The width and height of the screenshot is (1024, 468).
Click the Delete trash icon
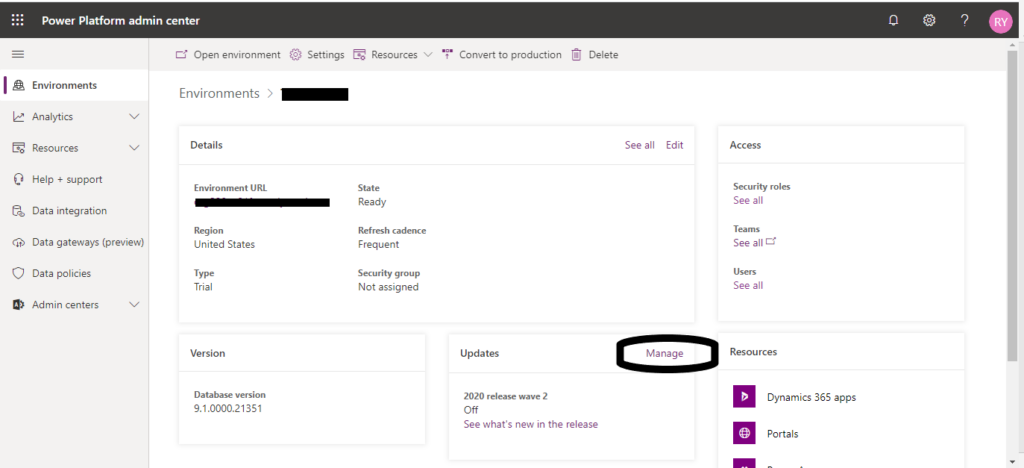point(577,55)
